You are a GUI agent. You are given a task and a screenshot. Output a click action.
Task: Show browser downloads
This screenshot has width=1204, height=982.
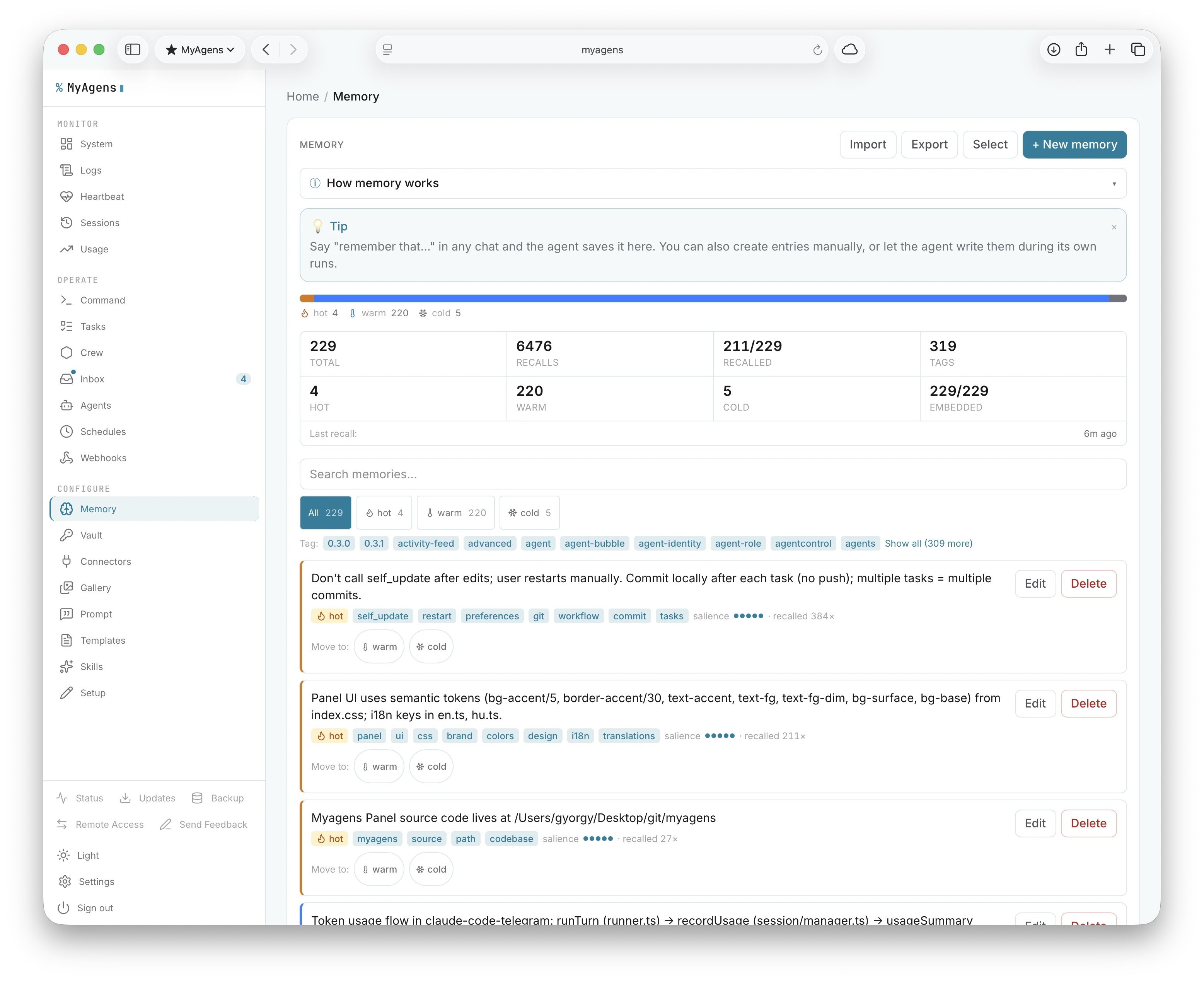[1054, 50]
